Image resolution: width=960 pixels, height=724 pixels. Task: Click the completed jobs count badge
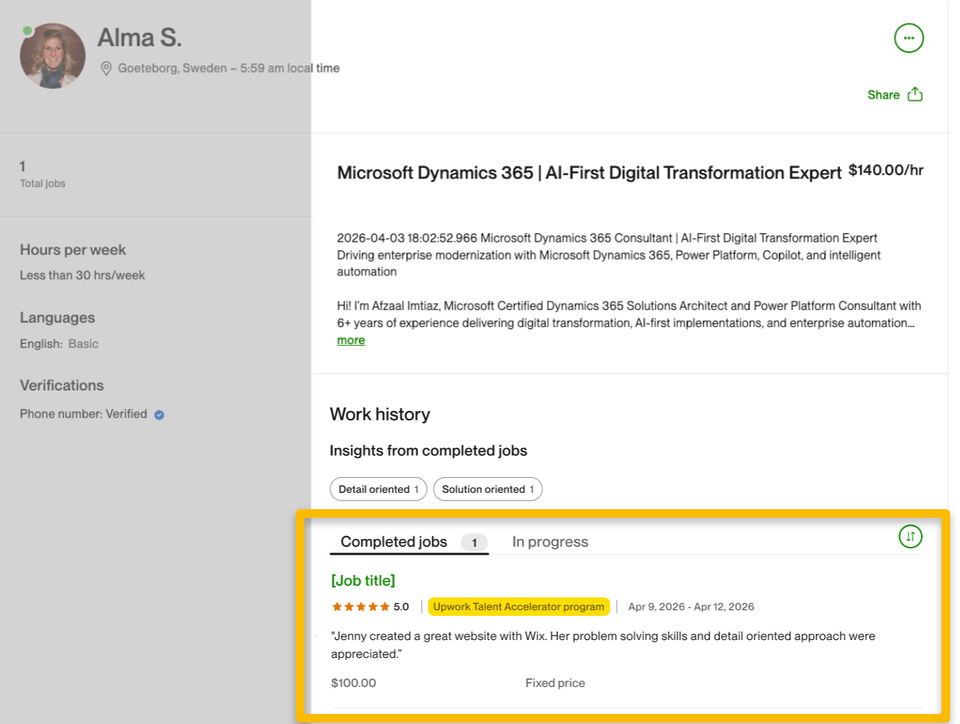point(474,542)
